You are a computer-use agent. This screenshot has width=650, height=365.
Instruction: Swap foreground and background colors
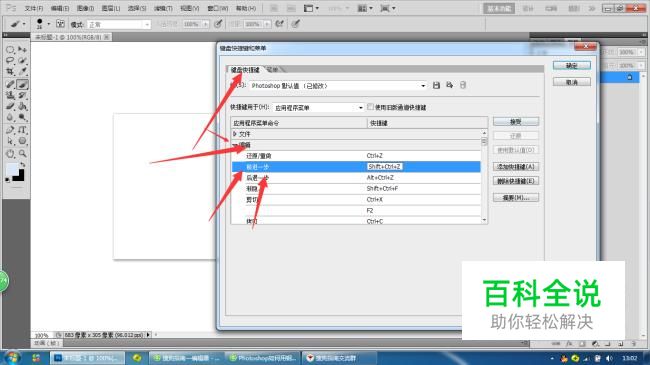point(22,165)
